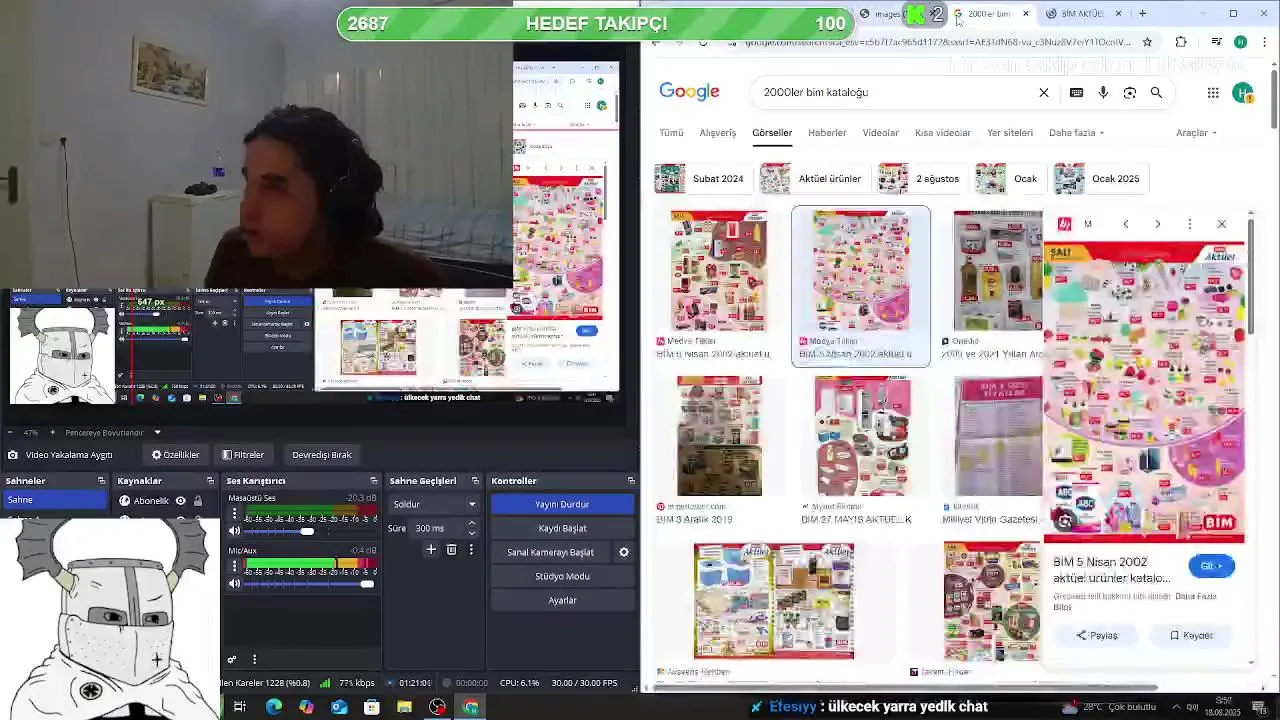
Task: Toggle Stüdyo Modu in OBS
Action: click(x=562, y=576)
